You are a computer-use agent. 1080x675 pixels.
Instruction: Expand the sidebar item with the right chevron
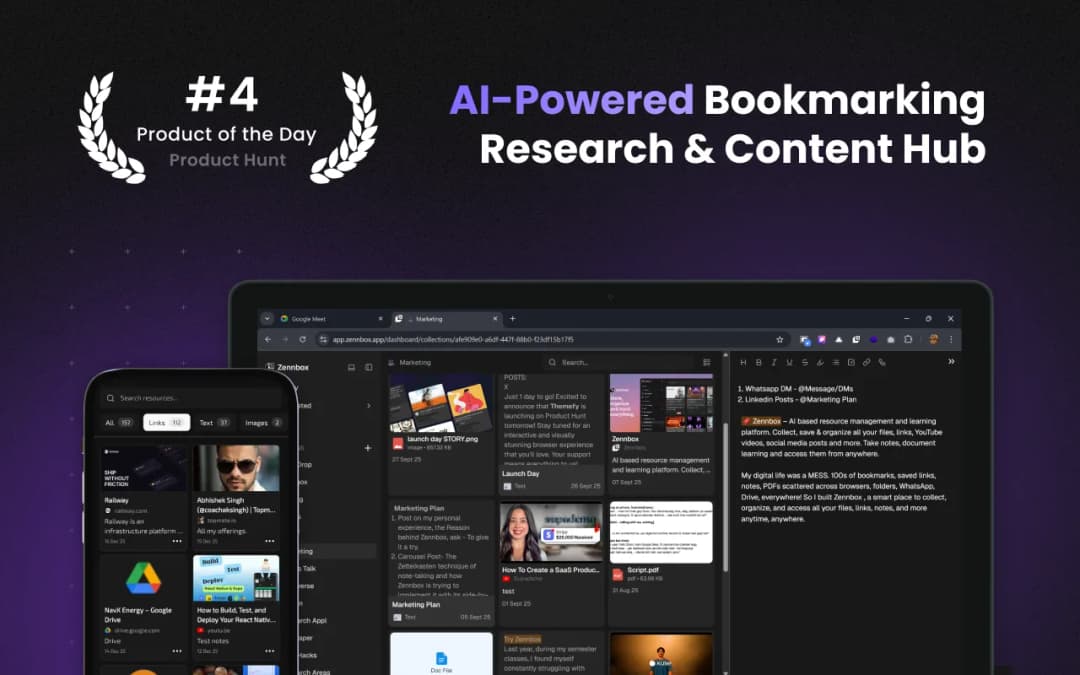coord(368,406)
